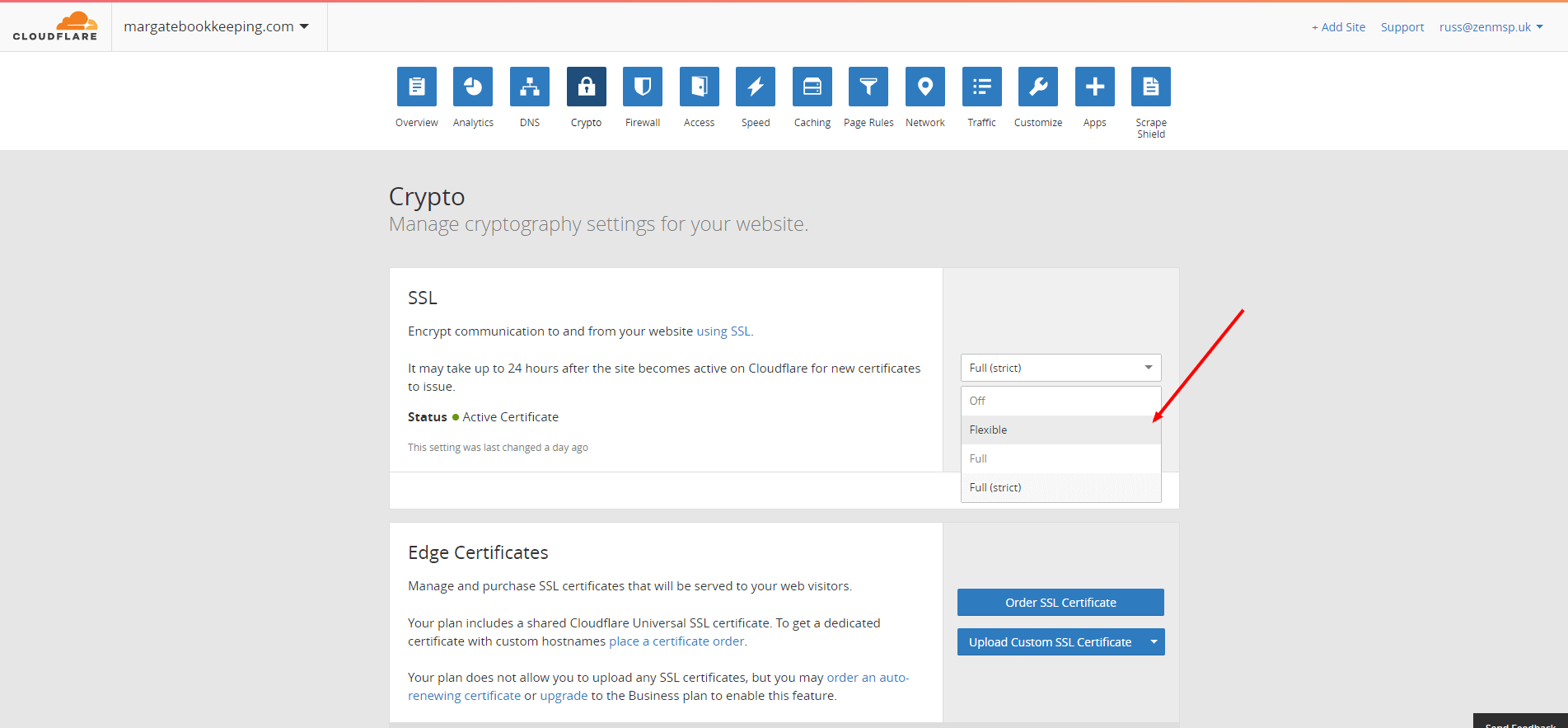Click the "Edge Certificates" heading
Screen dimensions: 1568x728
pos(478,552)
